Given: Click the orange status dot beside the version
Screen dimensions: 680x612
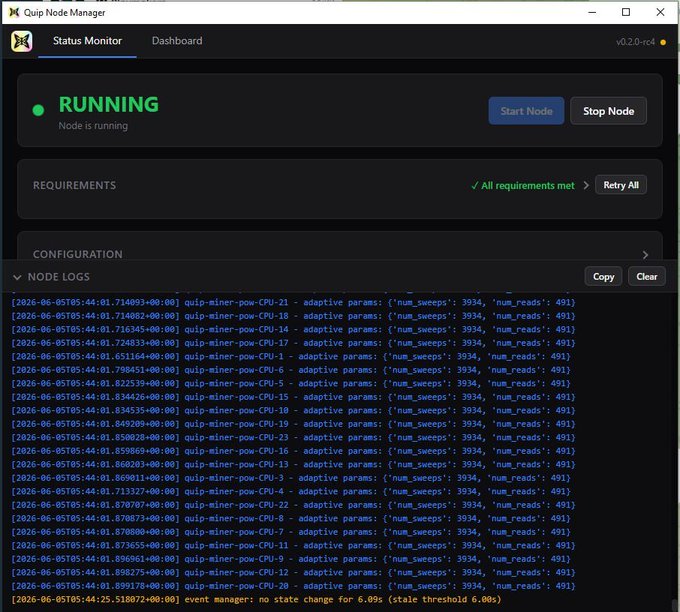Looking at the screenshot, I should click(663, 43).
